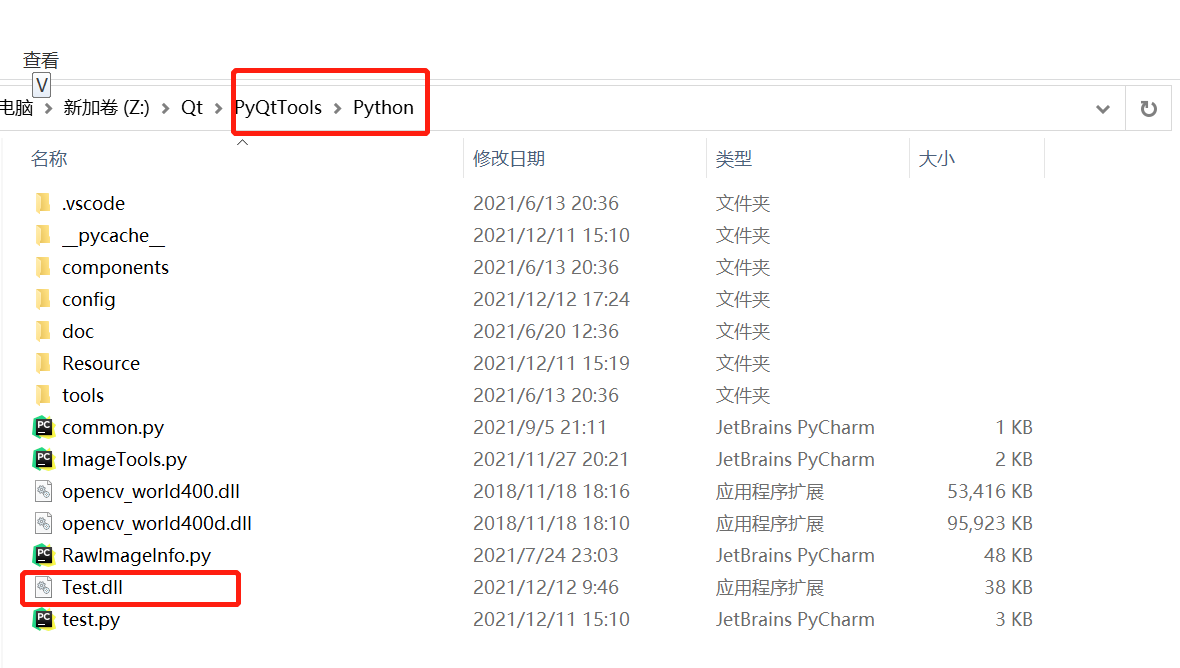
Task: Click the refresh icon on the address bar
Action: (1149, 107)
